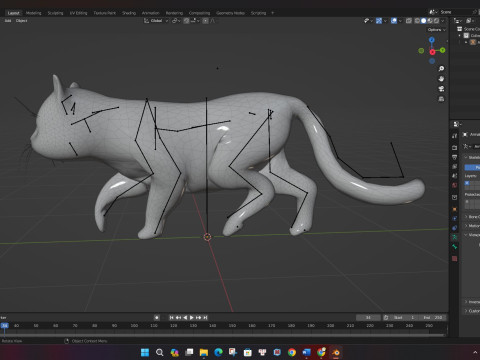
Task: Play animation forward
Action: (x=192, y=318)
